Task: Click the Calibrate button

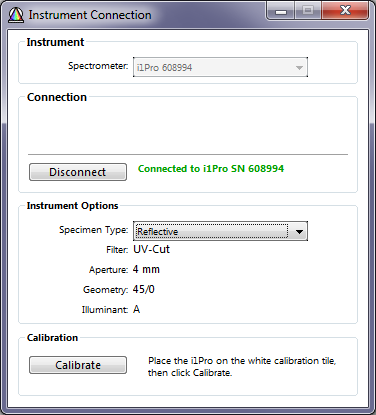Action: [x=78, y=365]
